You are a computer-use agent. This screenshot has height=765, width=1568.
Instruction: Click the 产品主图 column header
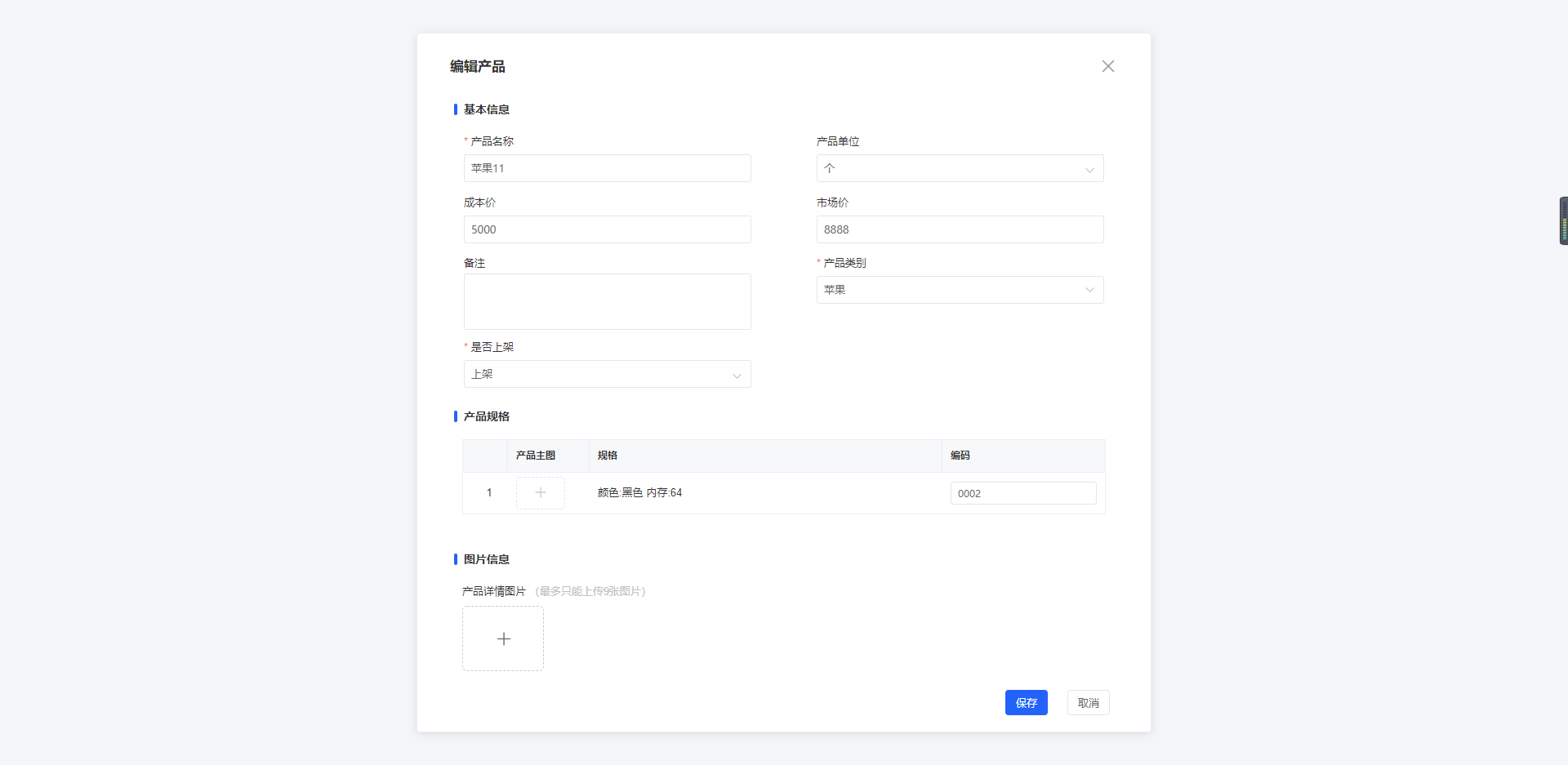click(x=535, y=456)
